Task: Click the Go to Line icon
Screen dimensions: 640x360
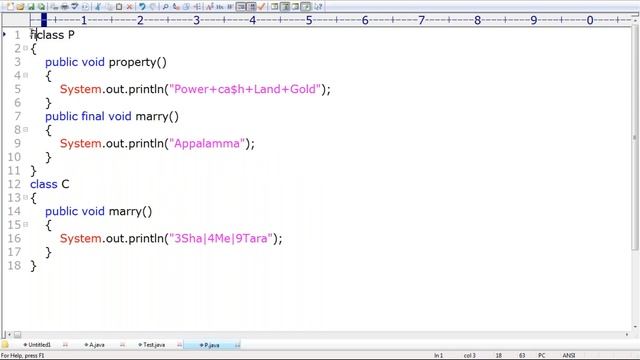Action: 197,7
